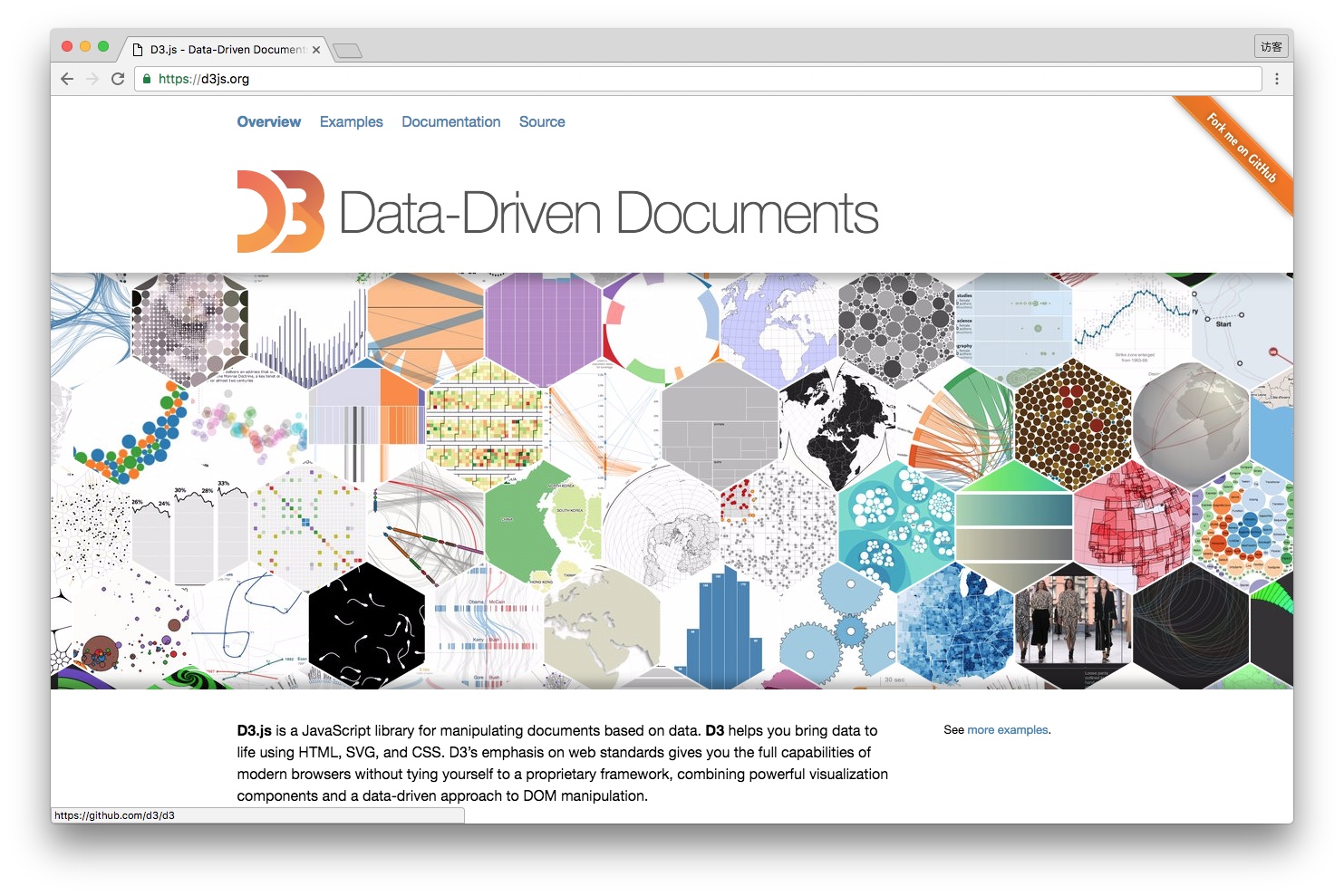This screenshot has width=1344, height=896.
Task: Open the Chrome three-dot menu
Action: point(1277,79)
